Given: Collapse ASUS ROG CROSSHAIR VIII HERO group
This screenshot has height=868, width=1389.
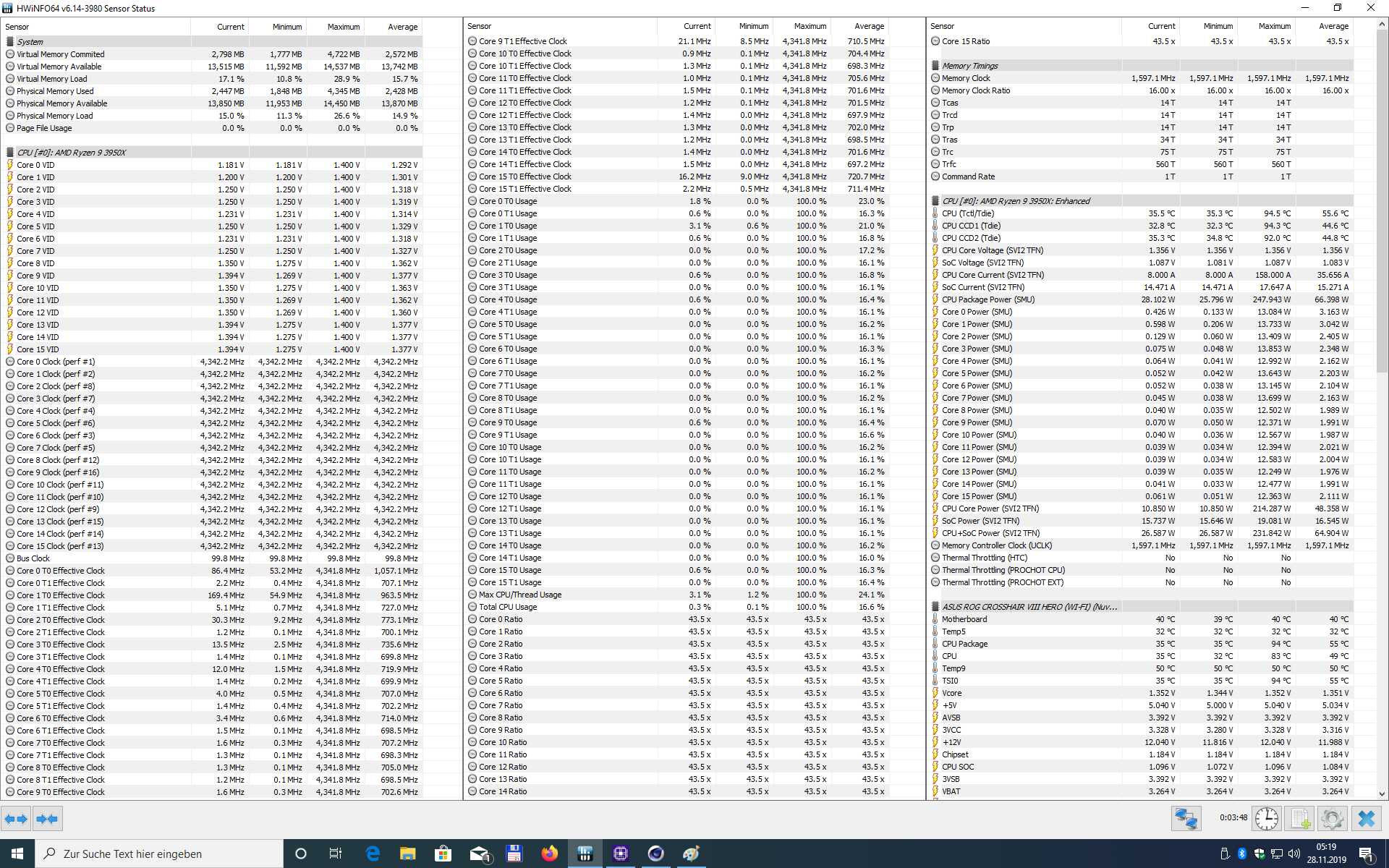Looking at the screenshot, I should click(x=1029, y=607).
